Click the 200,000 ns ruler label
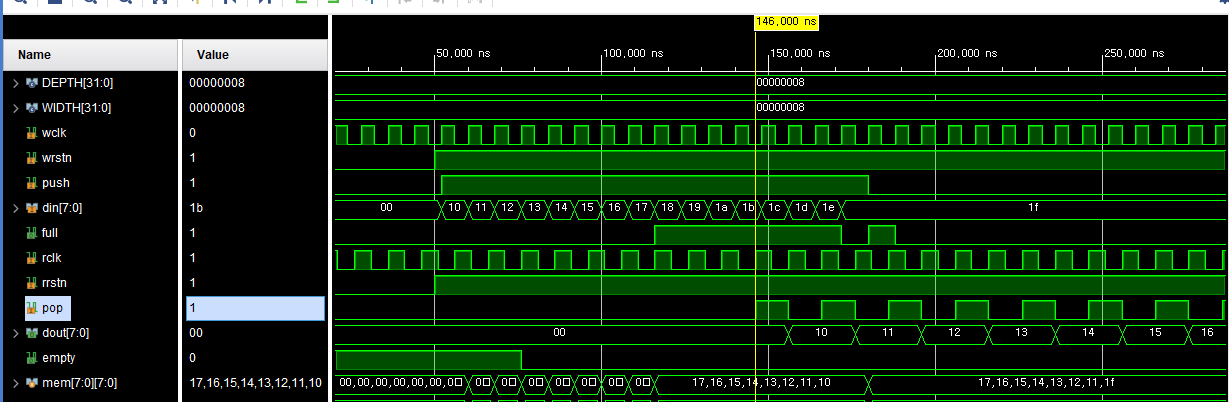The height and width of the screenshot is (402, 1229). pos(968,53)
